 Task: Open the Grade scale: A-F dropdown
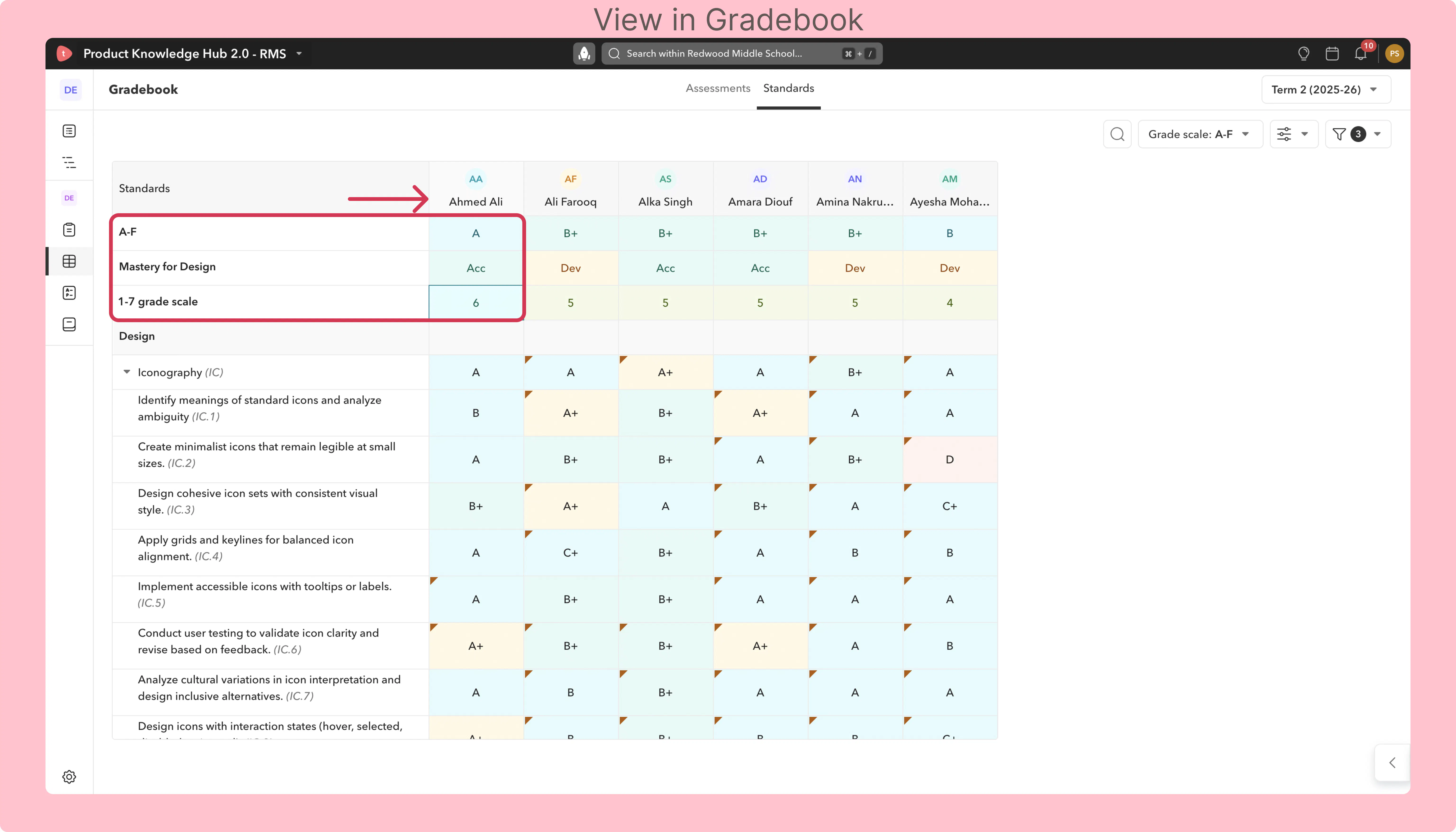tap(1200, 134)
